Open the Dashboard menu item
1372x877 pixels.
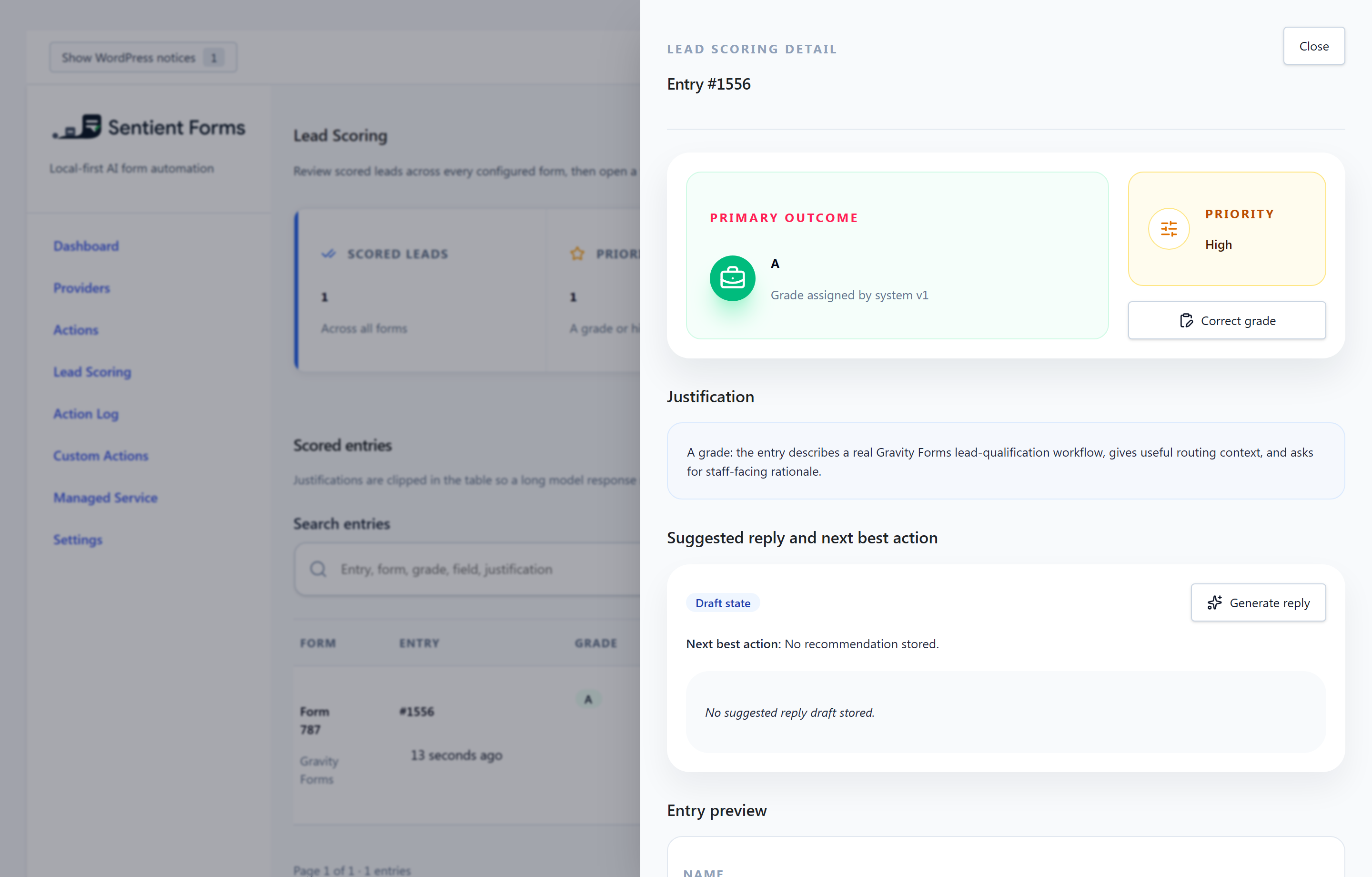click(x=86, y=246)
